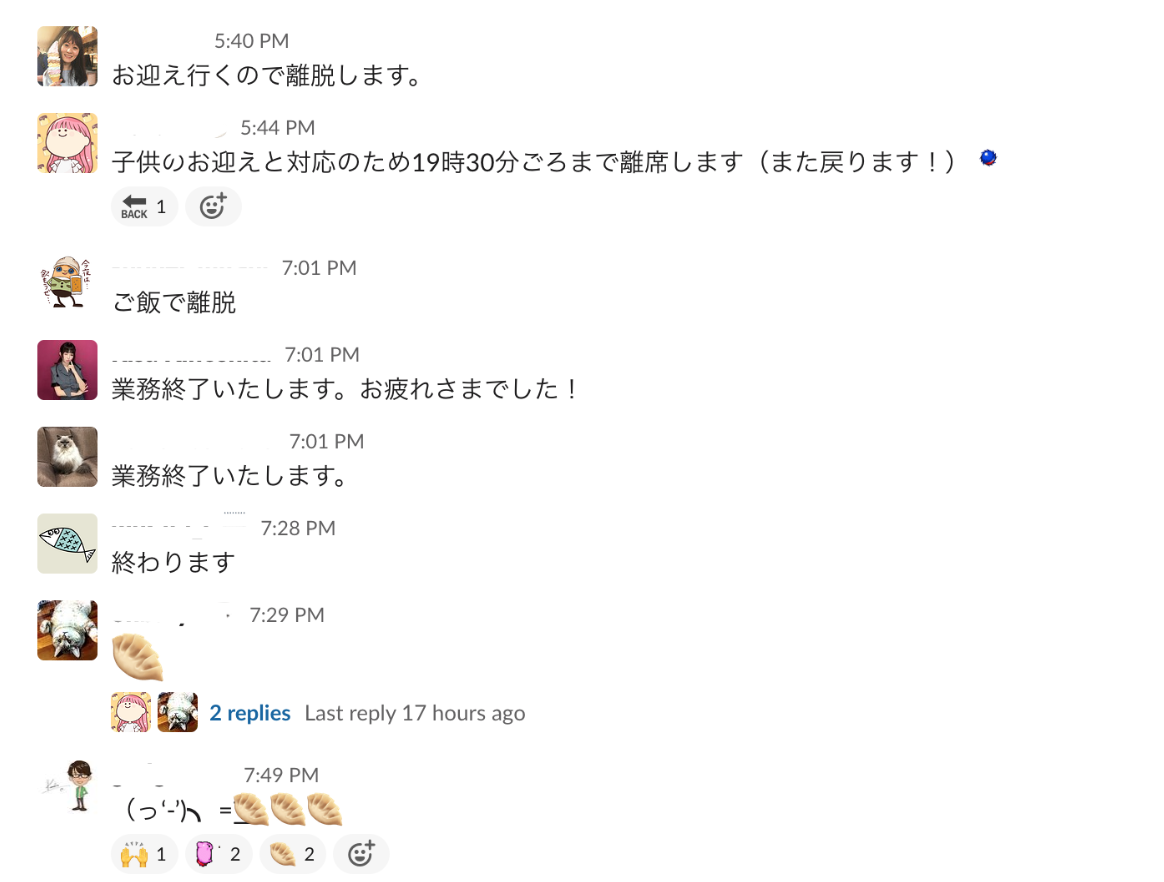1164x882 pixels.
Task: Add reaction to the 7:49 PM message
Action: (x=361, y=854)
